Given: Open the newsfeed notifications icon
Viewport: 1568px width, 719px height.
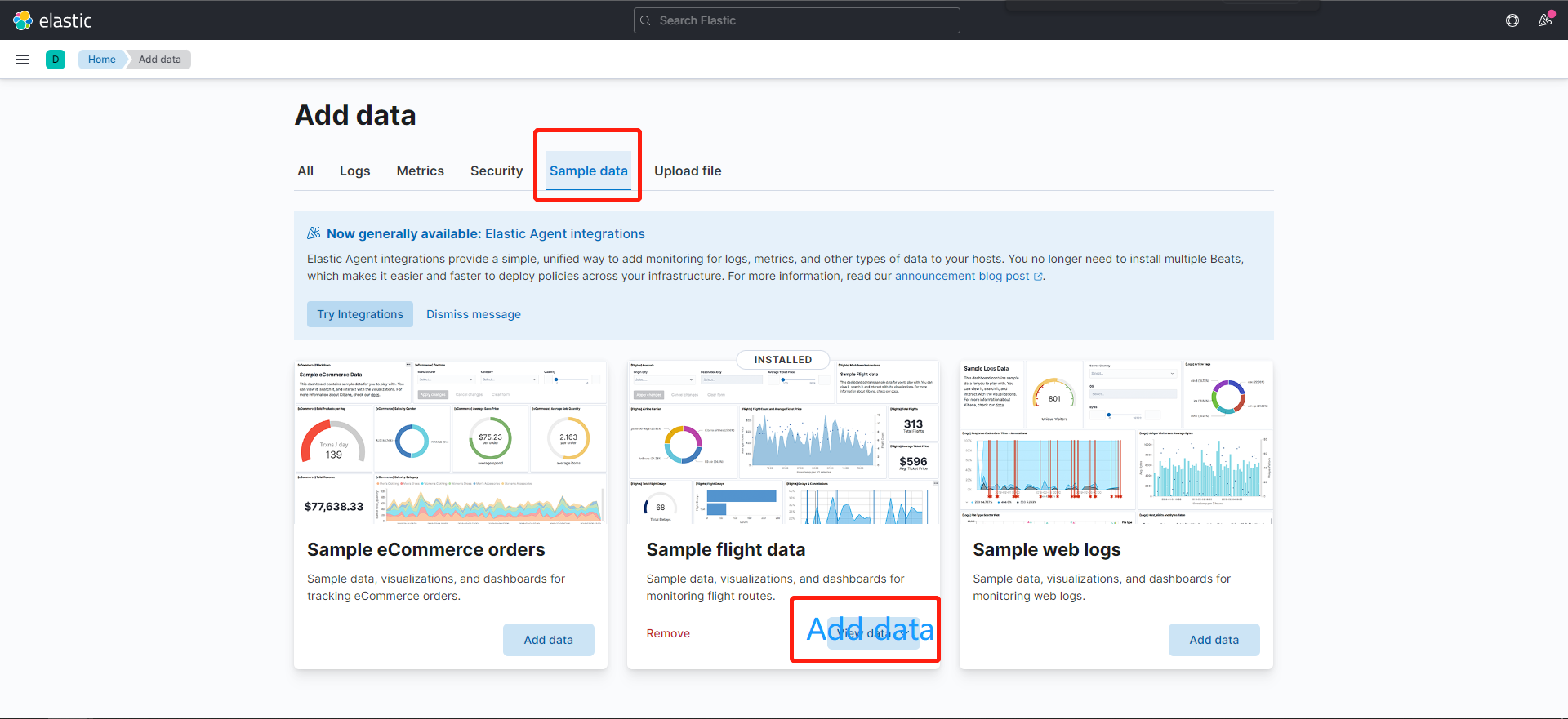Looking at the screenshot, I should tap(1545, 20).
